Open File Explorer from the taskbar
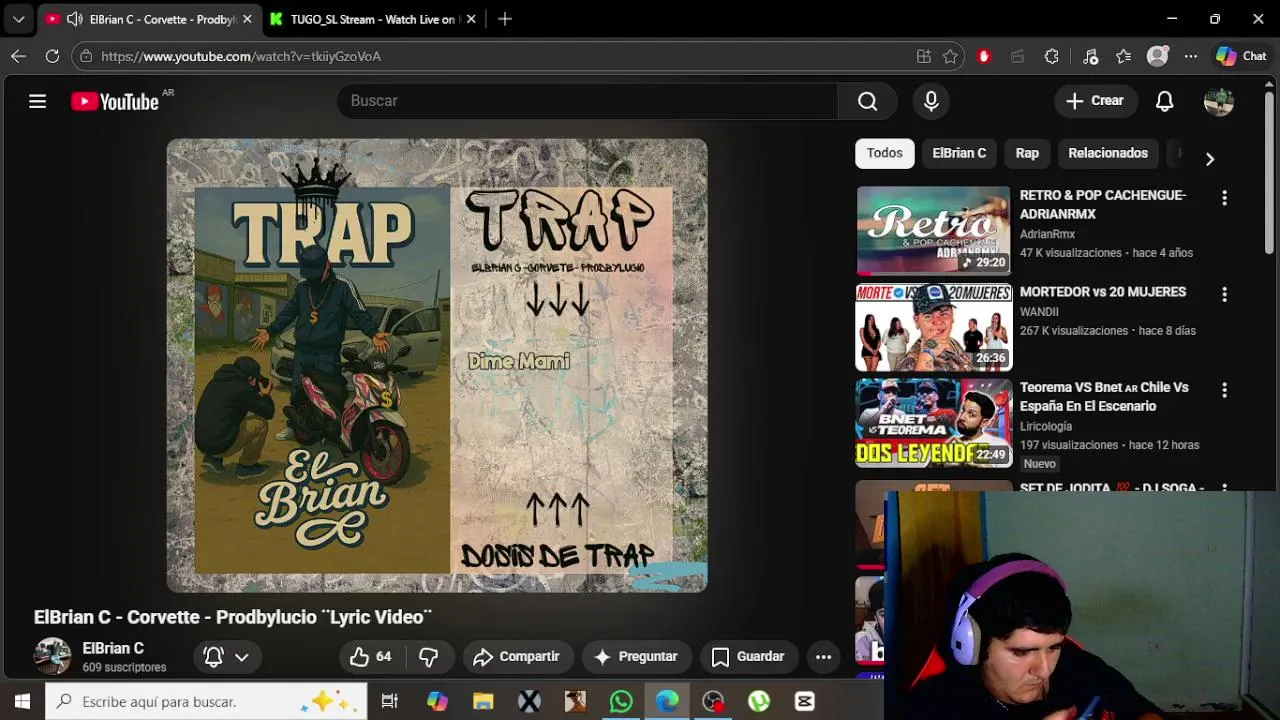This screenshot has width=1280, height=720. pos(483,702)
